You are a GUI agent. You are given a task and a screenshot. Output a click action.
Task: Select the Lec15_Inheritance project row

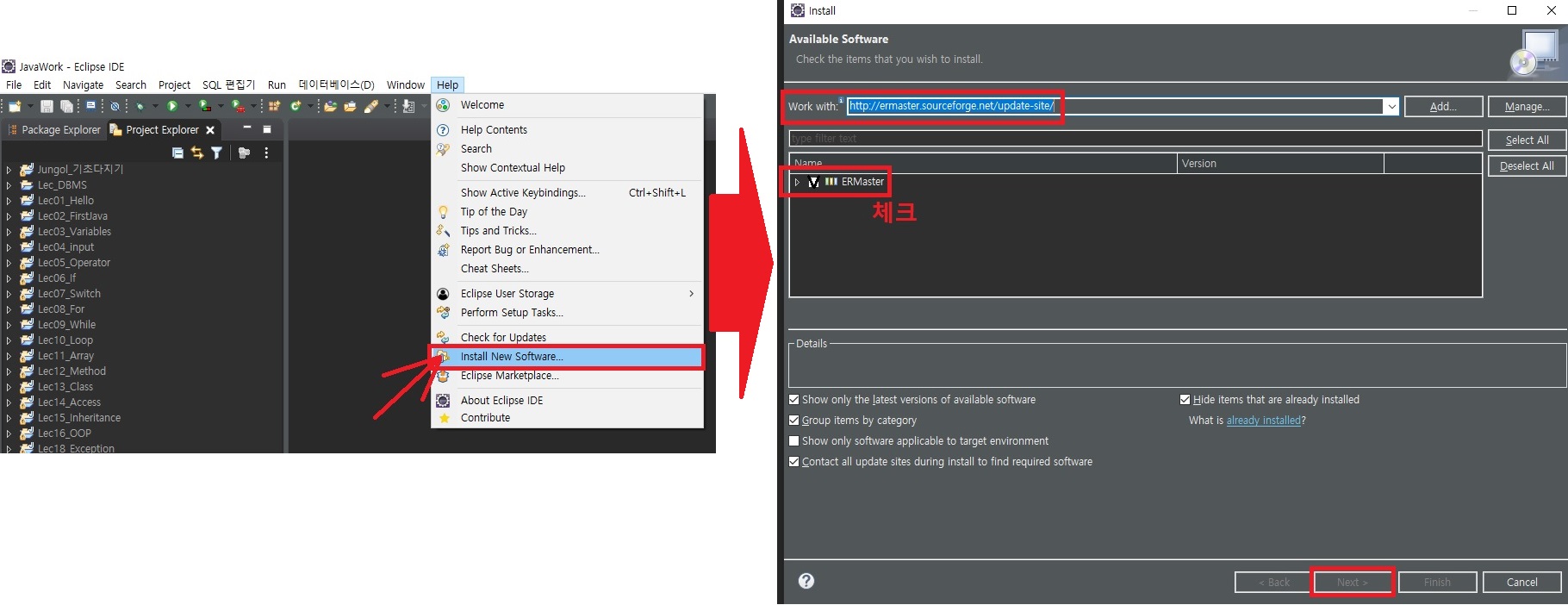pyautogui.click(x=79, y=418)
